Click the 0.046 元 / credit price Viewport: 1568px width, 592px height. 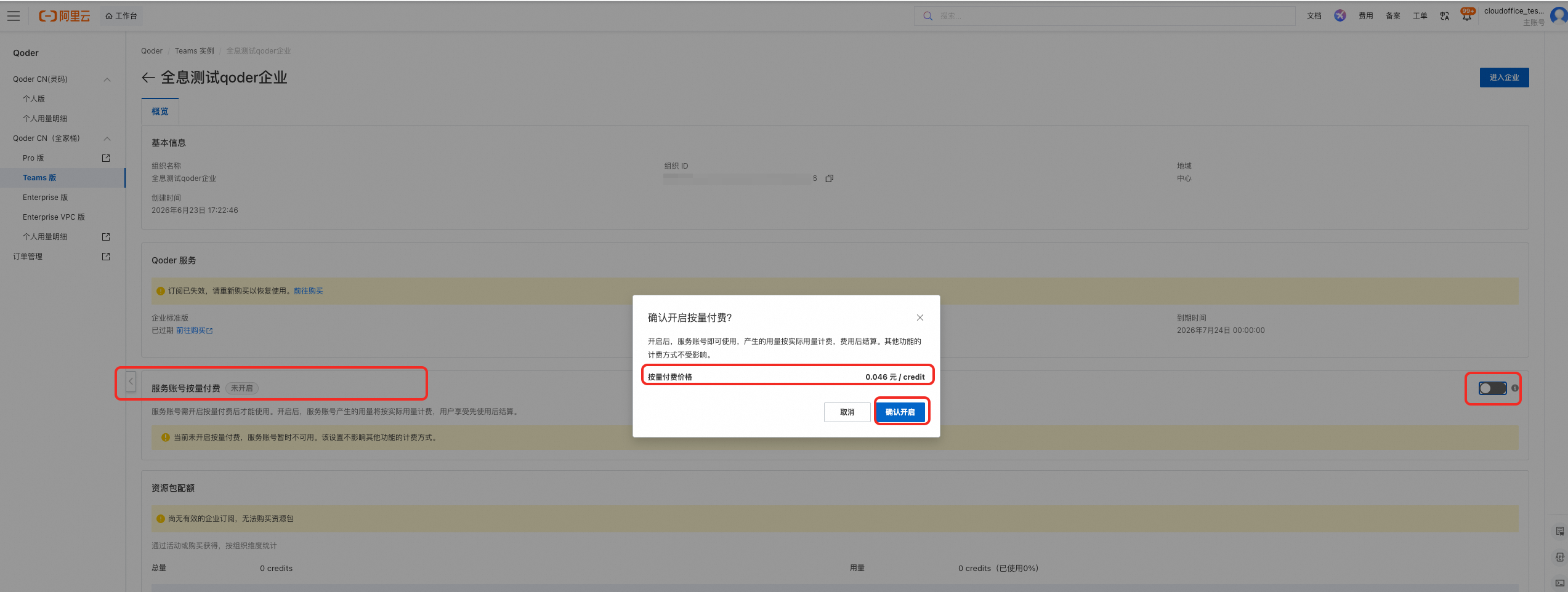(894, 377)
